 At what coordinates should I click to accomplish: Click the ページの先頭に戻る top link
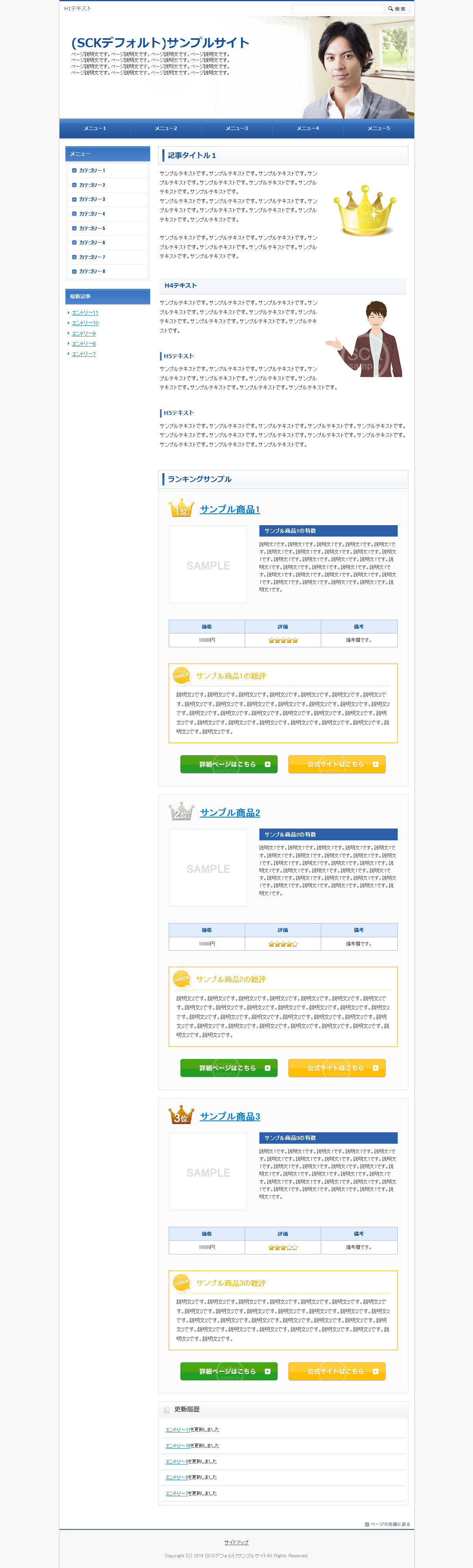pyautogui.click(x=388, y=1523)
